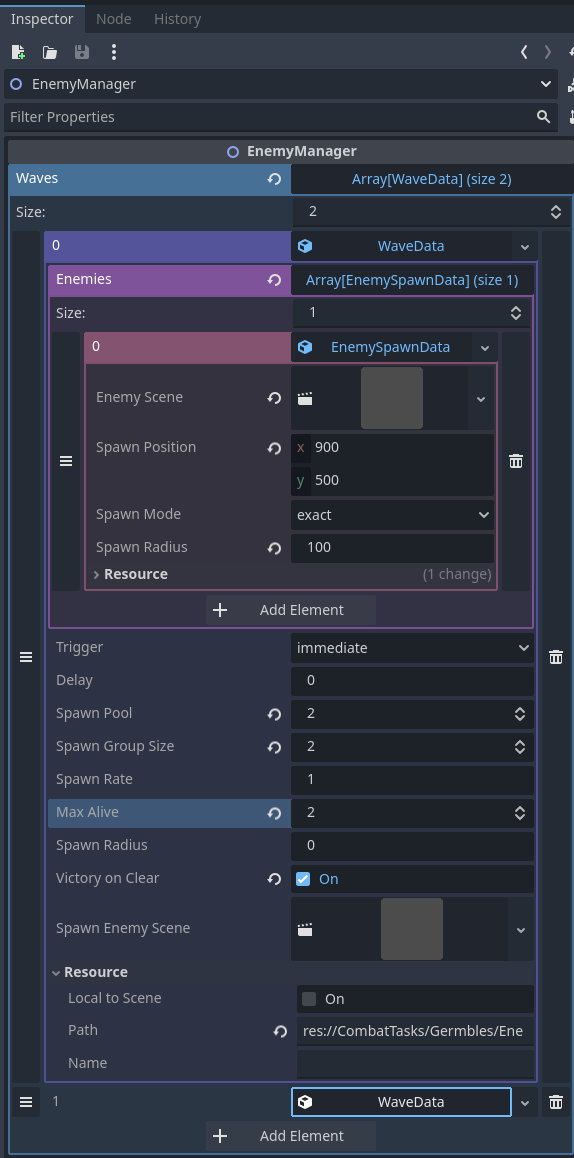
Task: Delete the EnemySpawnData element 0
Action: point(516,461)
